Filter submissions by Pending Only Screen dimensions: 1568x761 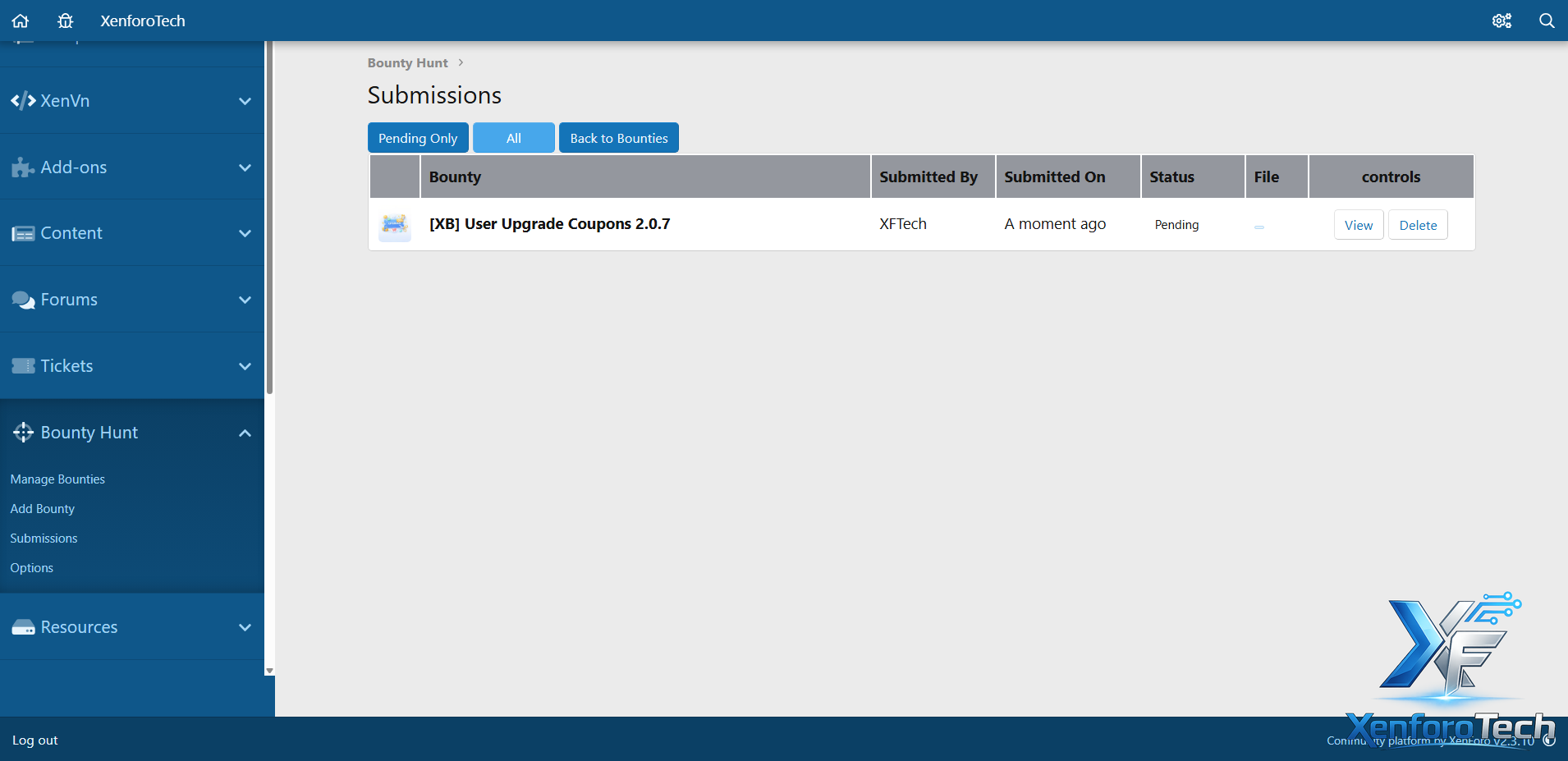(418, 138)
